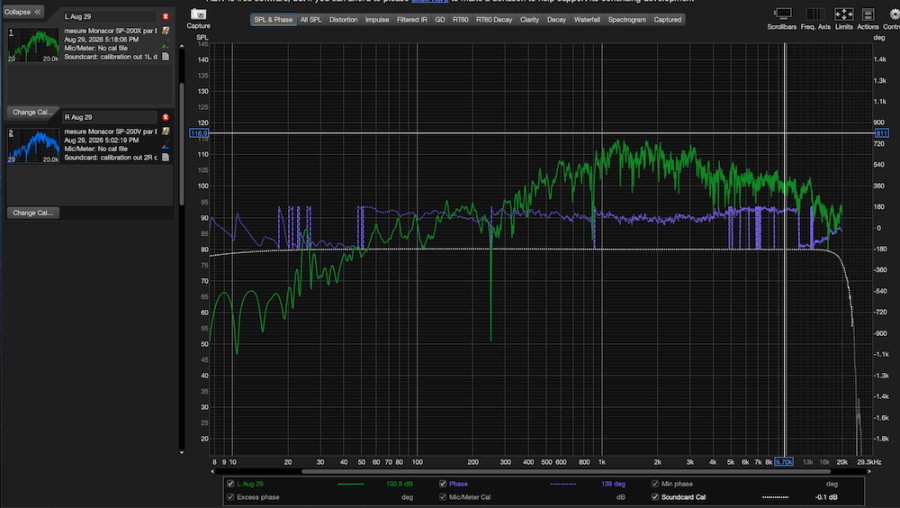
Task: Switch to All SPL tab
Action: coord(311,20)
